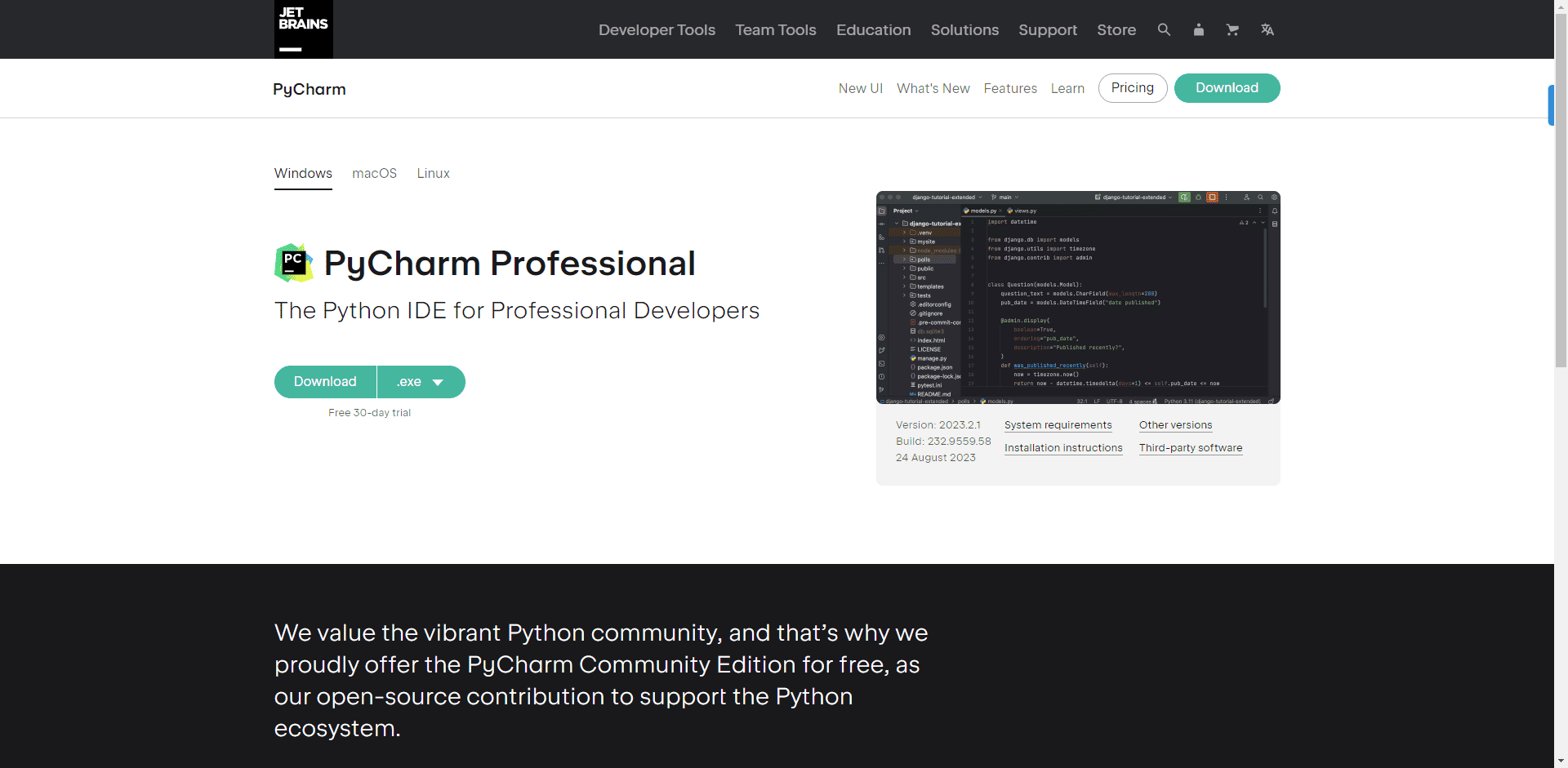Open Developer Tools menu
The image size is (1568, 768).
[657, 29]
